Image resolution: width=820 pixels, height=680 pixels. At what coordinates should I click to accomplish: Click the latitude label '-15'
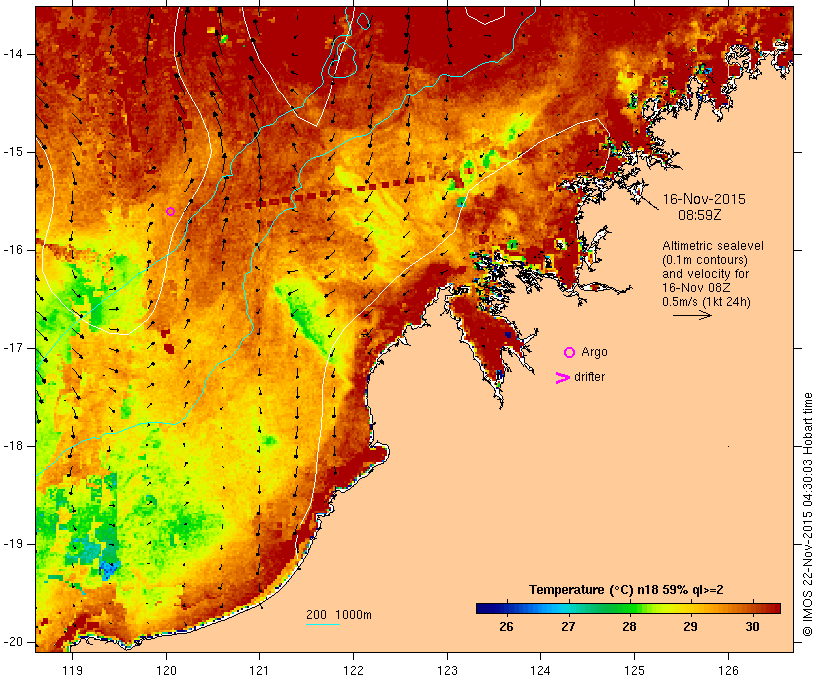click(x=13, y=152)
